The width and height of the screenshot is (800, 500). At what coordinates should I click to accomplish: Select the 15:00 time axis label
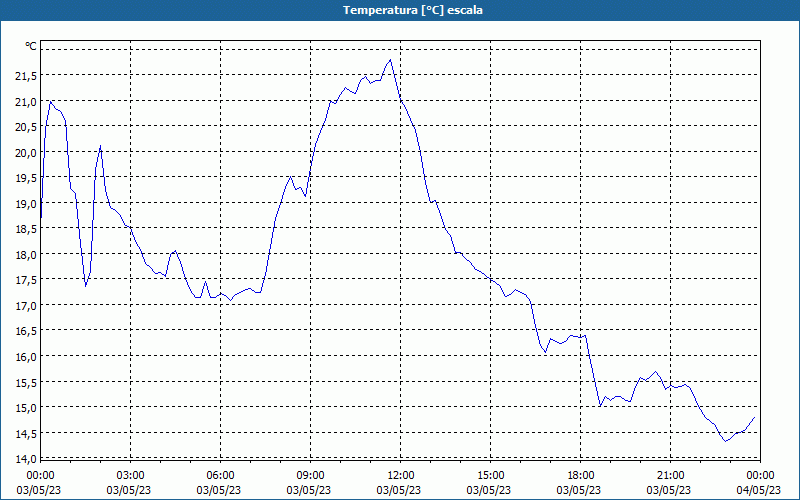coord(490,476)
